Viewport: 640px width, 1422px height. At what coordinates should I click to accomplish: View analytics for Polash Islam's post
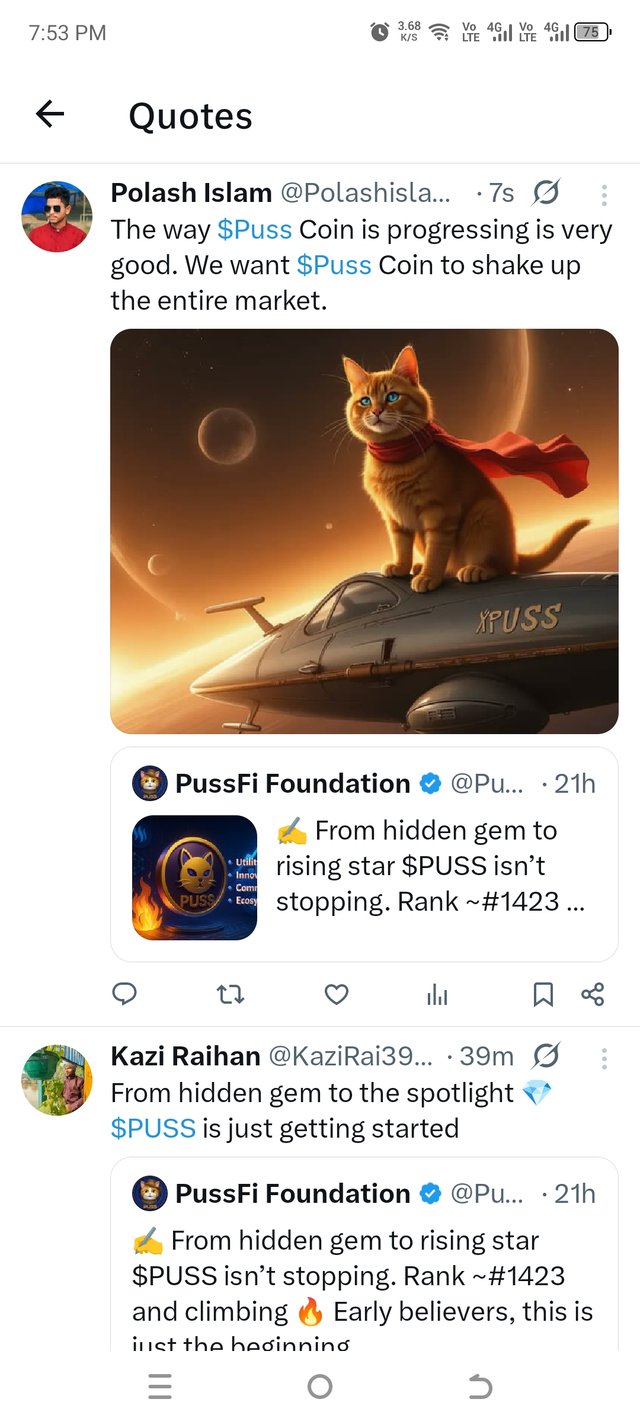pos(437,994)
